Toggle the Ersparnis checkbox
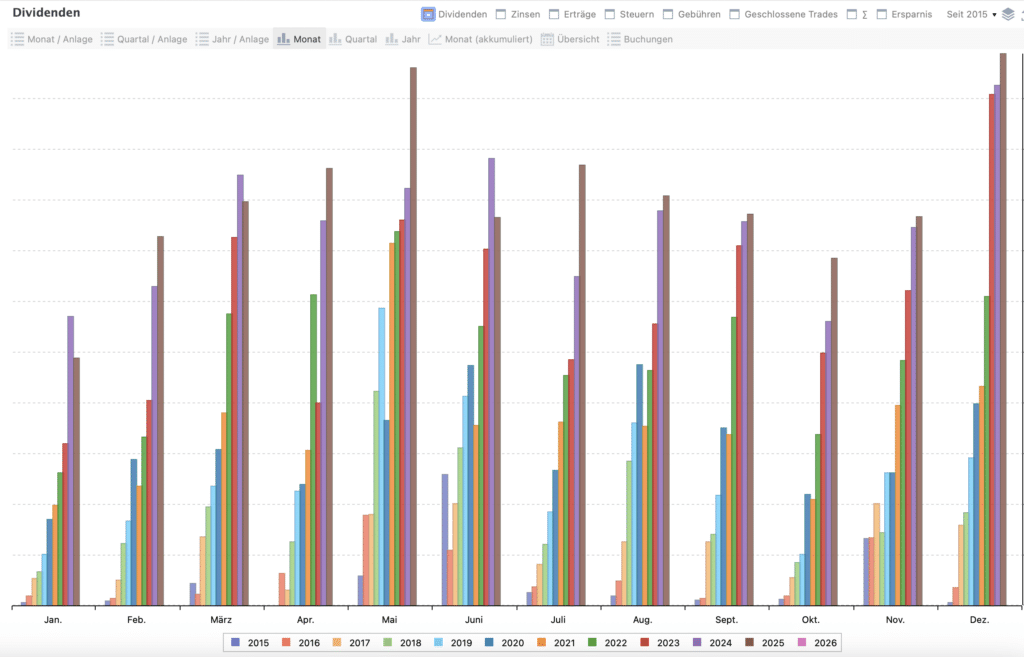The image size is (1024, 657). (x=882, y=14)
